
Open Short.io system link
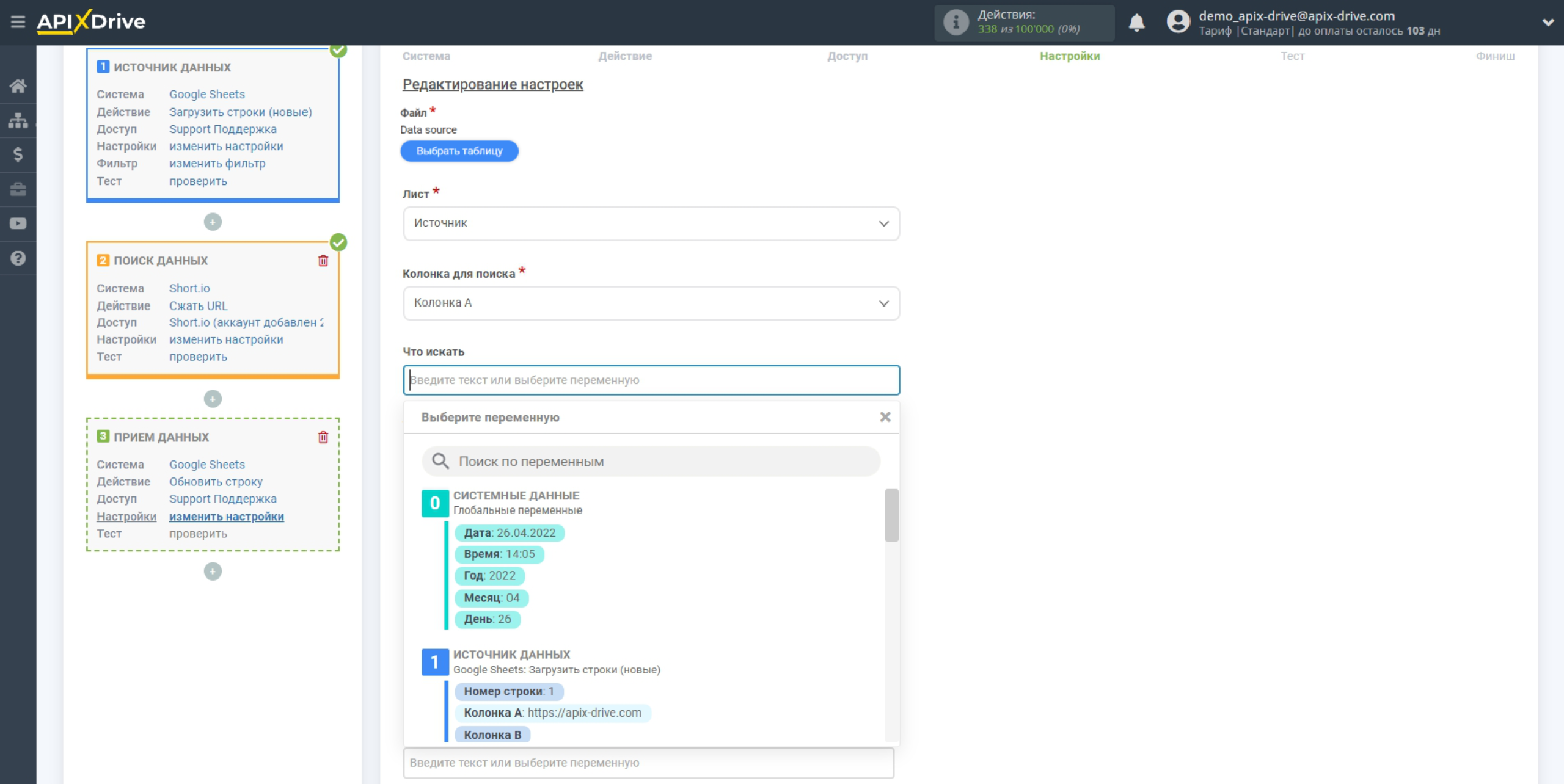[189, 289]
